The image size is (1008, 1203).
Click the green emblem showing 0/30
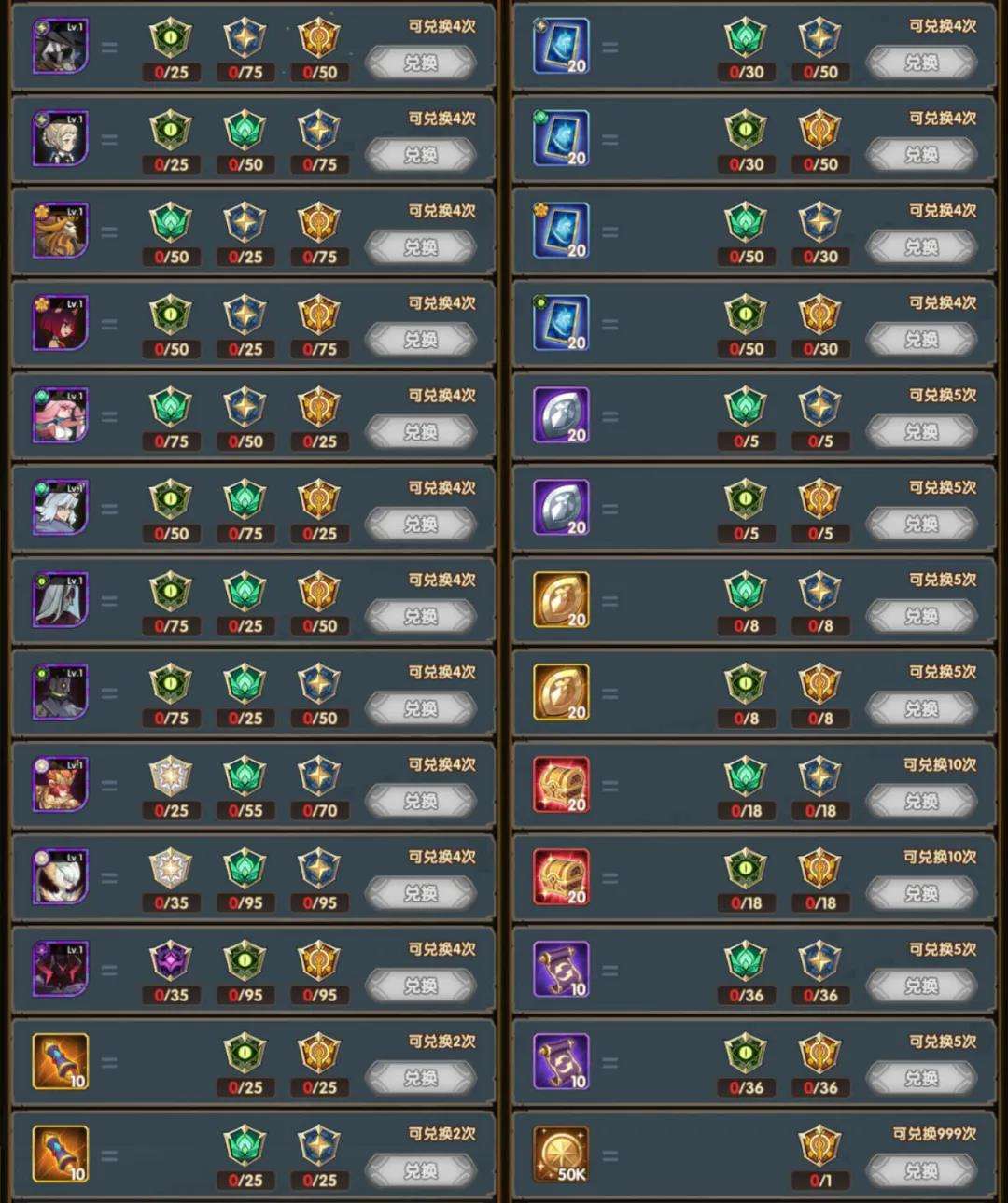746,37
